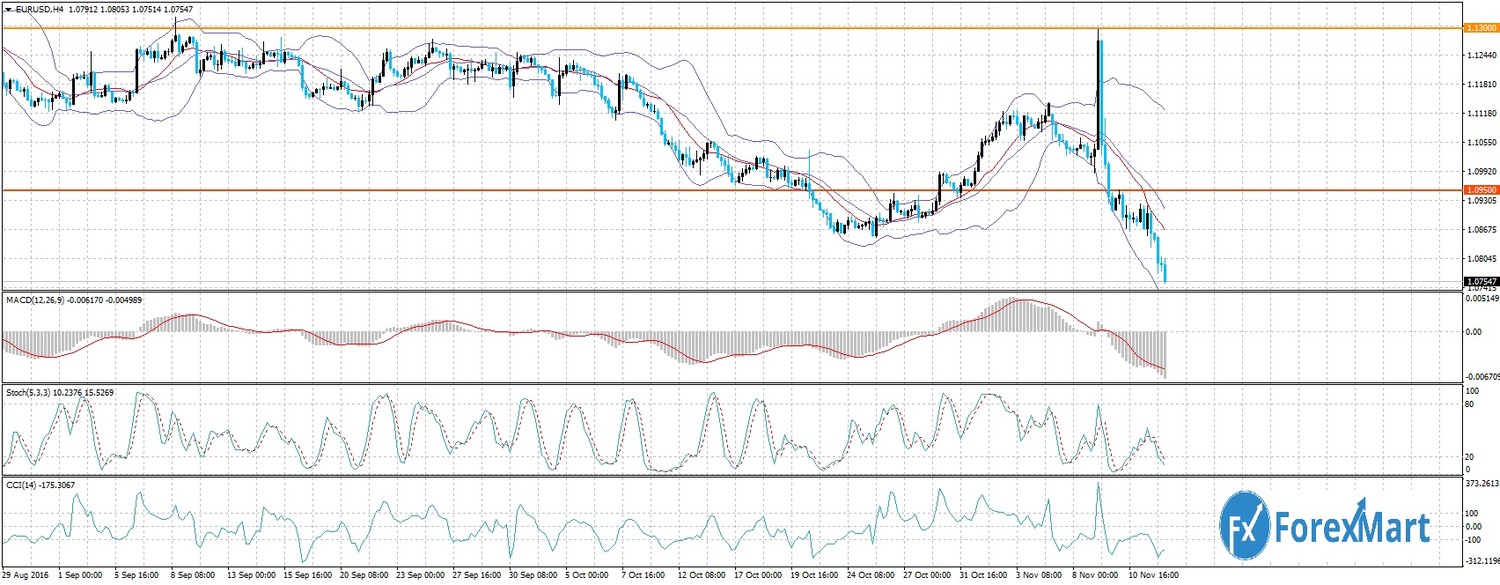This screenshot has width=1500, height=585.
Task: Click the 29 Aug 2016 date on time axis
Action: (24, 576)
